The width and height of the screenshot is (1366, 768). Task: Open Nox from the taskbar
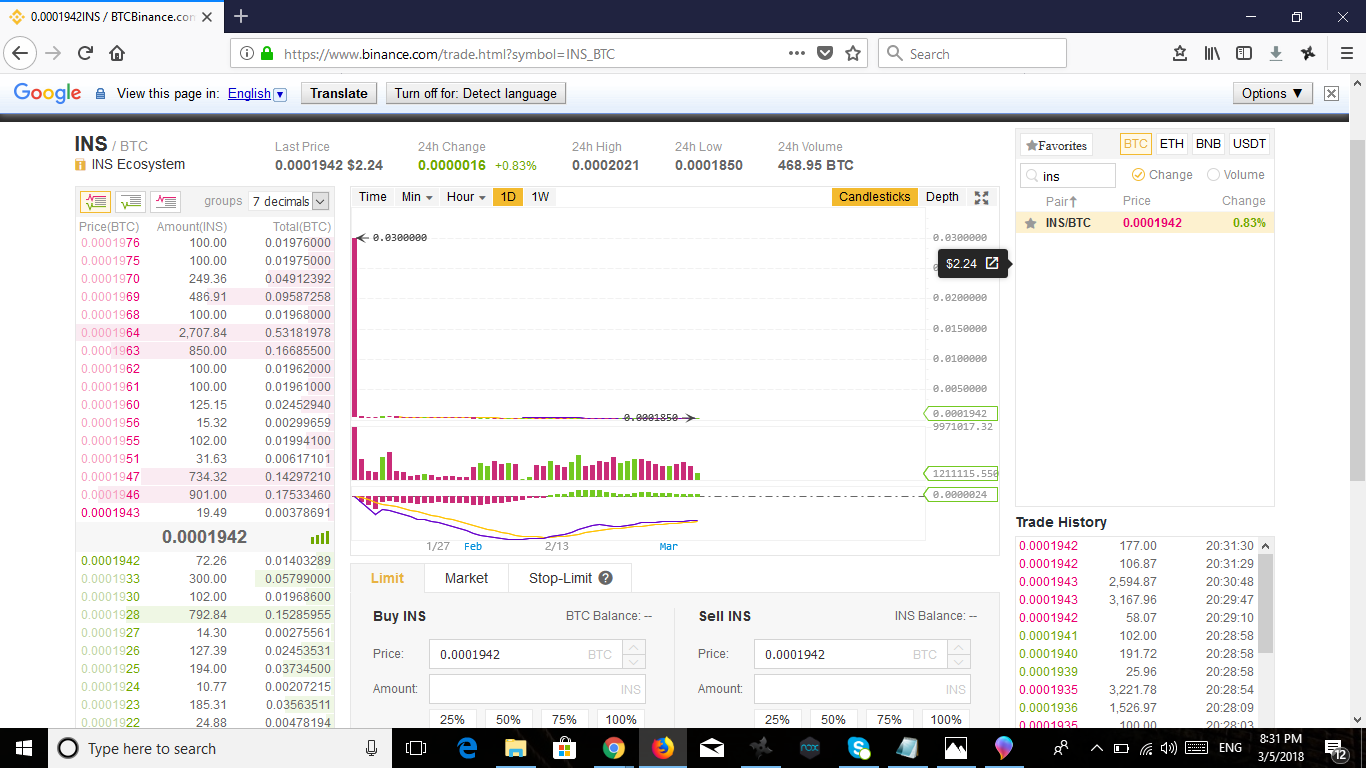tap(810, 748)
